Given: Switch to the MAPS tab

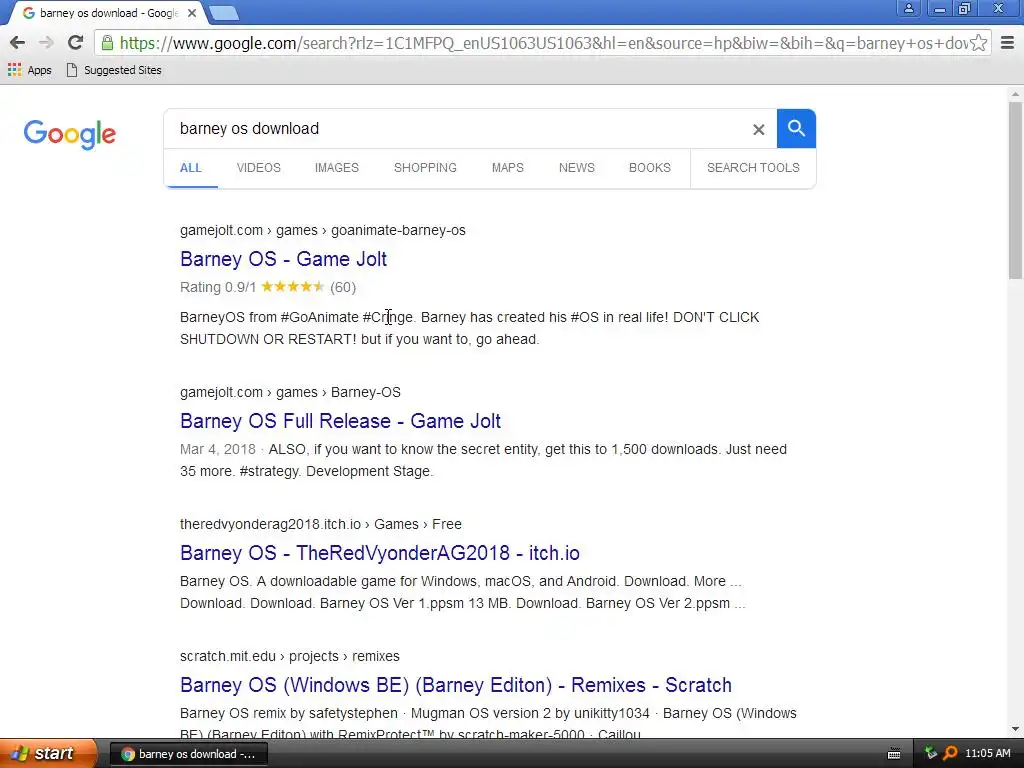Looking at the screenshot, I should (507, 168).
